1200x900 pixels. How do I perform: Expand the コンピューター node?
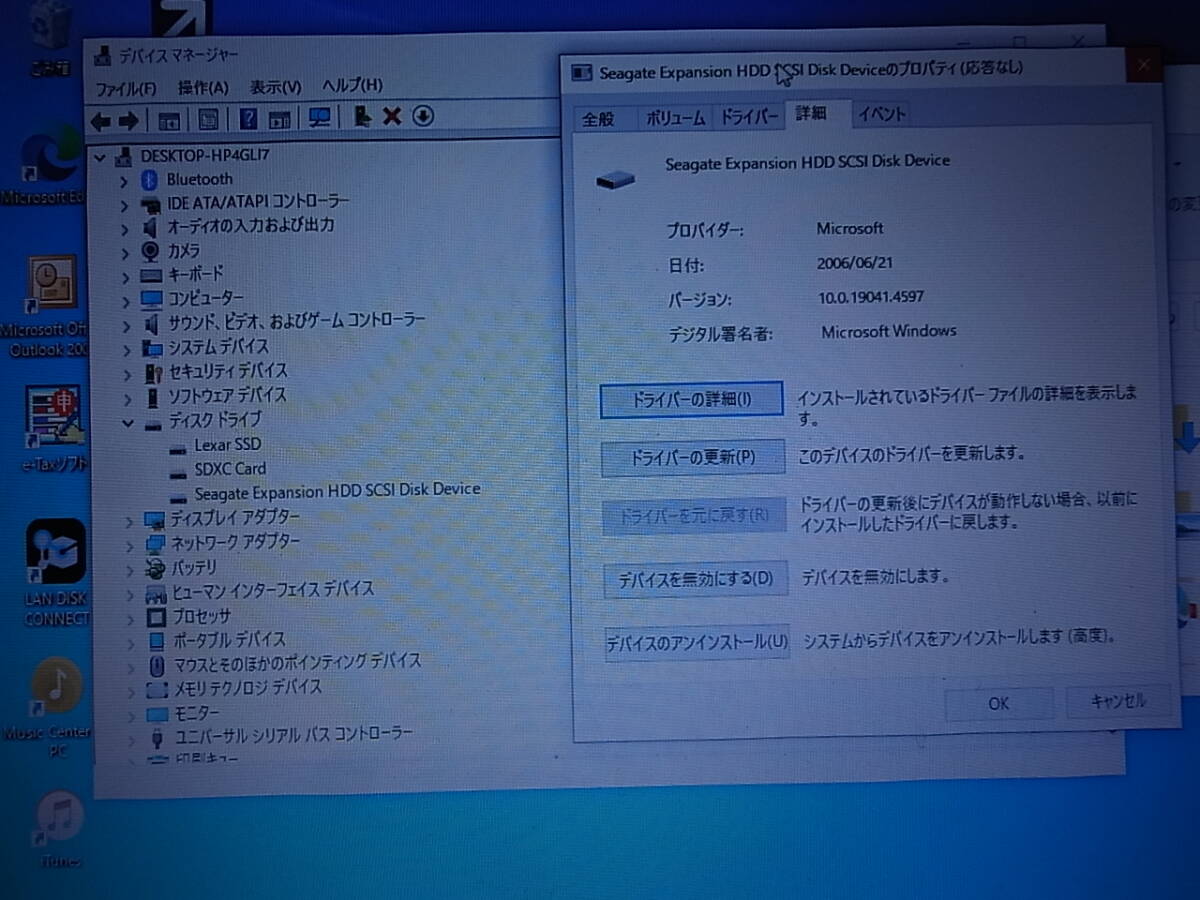pos(125,301)
